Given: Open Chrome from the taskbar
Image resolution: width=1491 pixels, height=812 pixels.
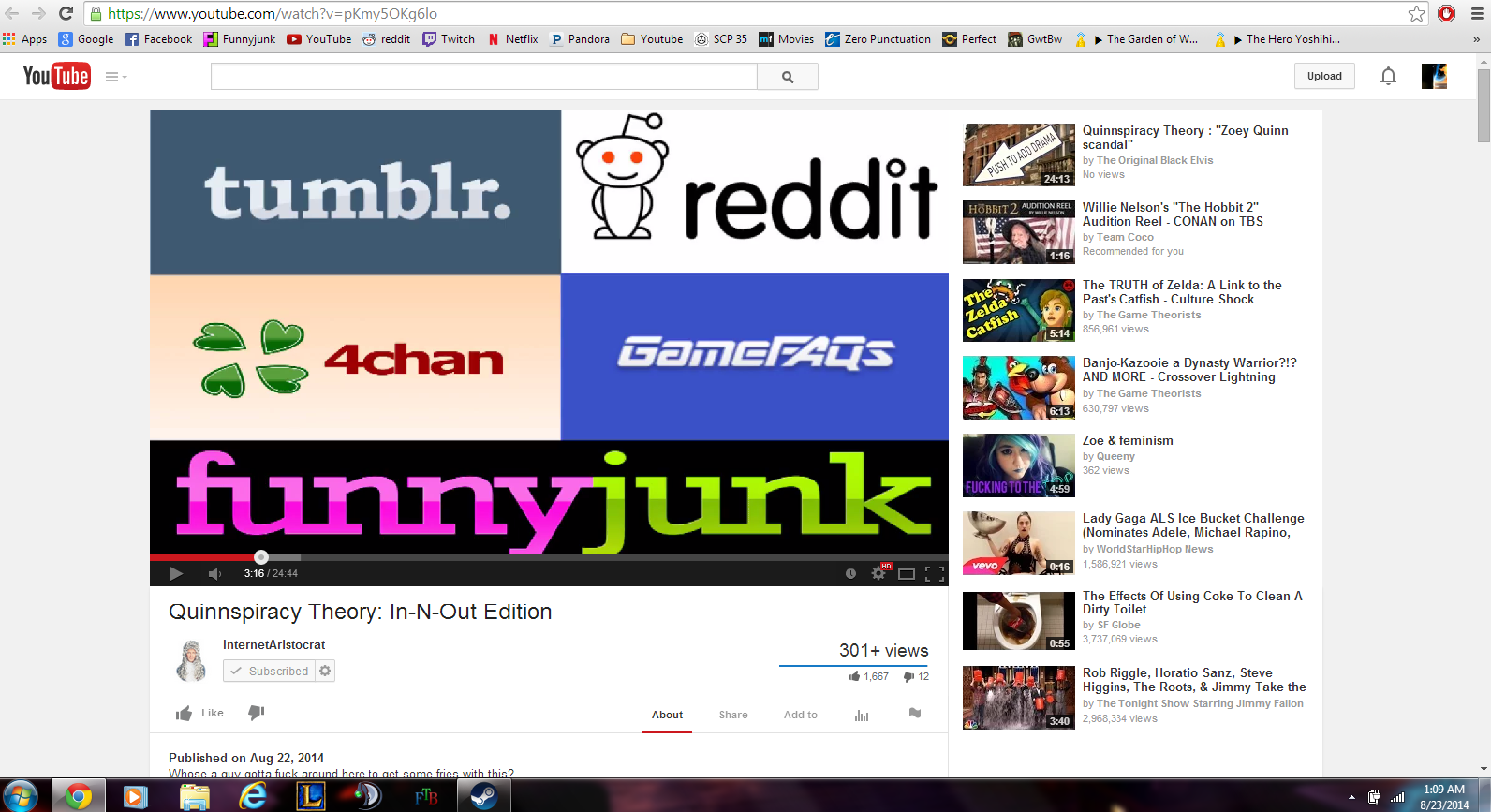Looking at the screenshot, I should coord(78,796).
